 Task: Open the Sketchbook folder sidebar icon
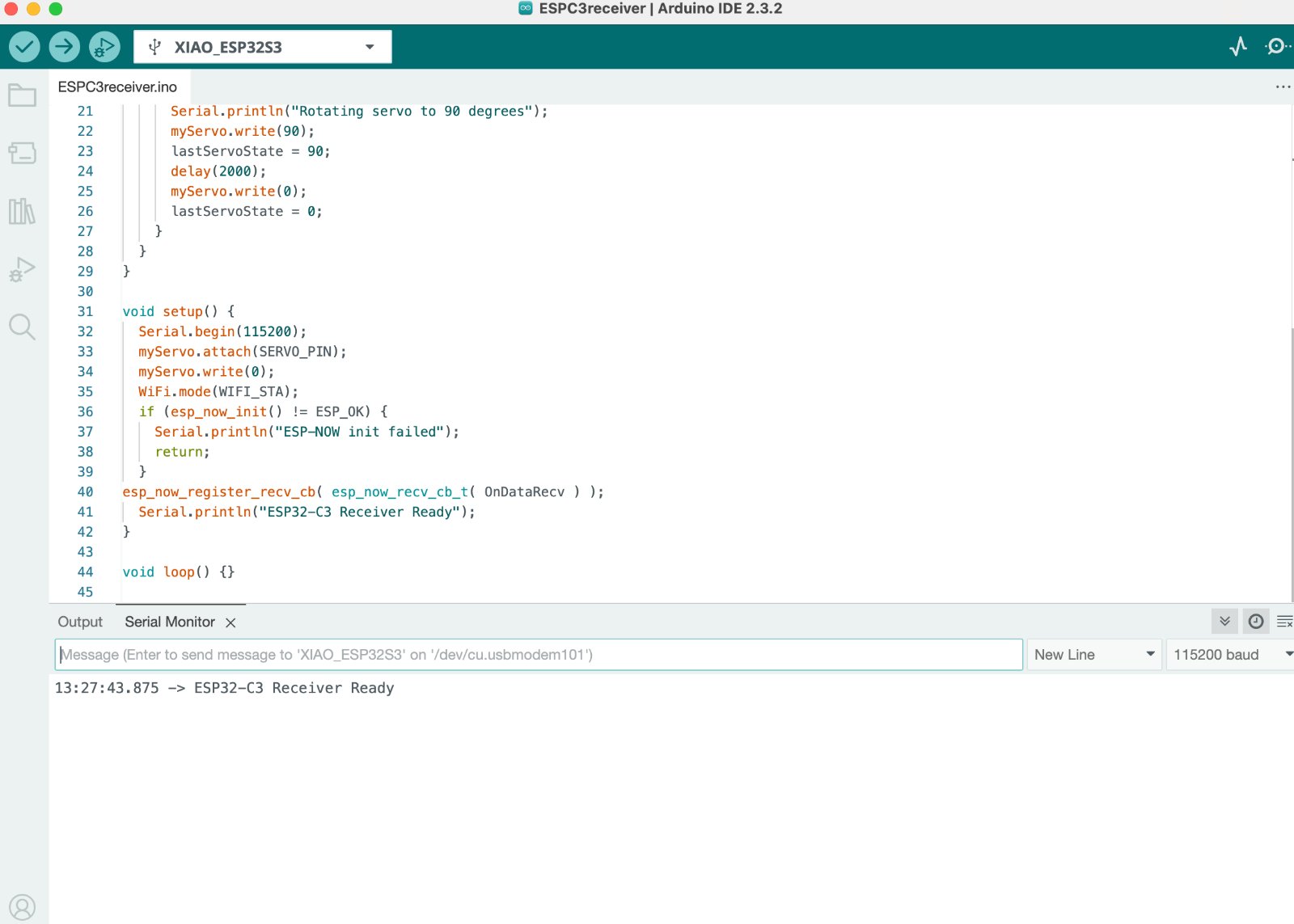[x=22, y=95]
